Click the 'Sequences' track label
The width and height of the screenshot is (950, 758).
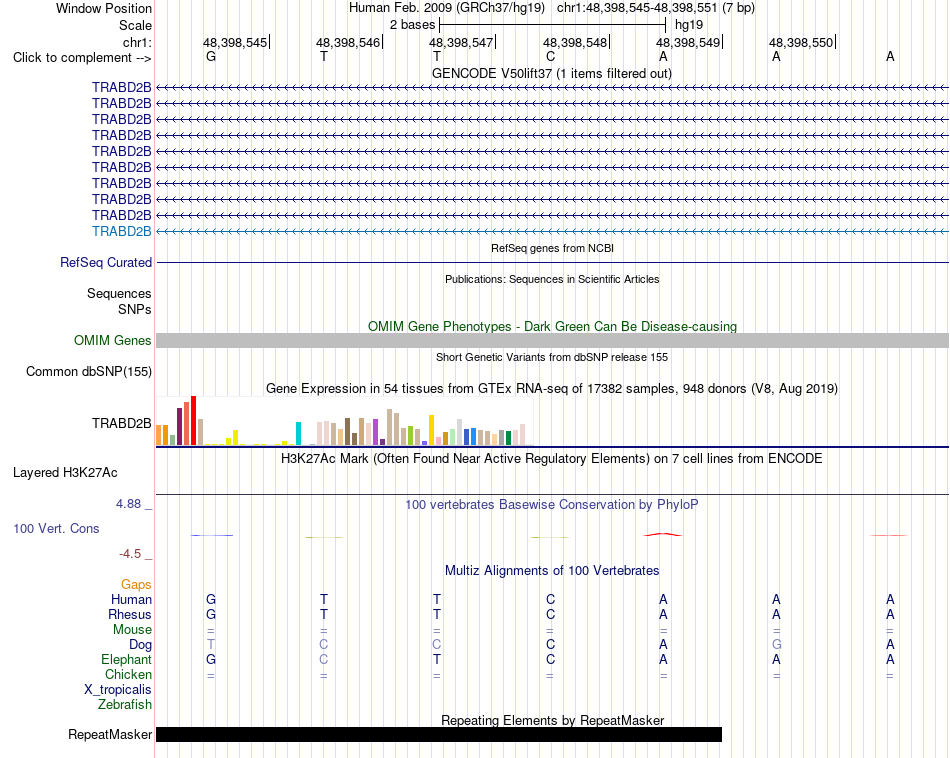(119, 294)
